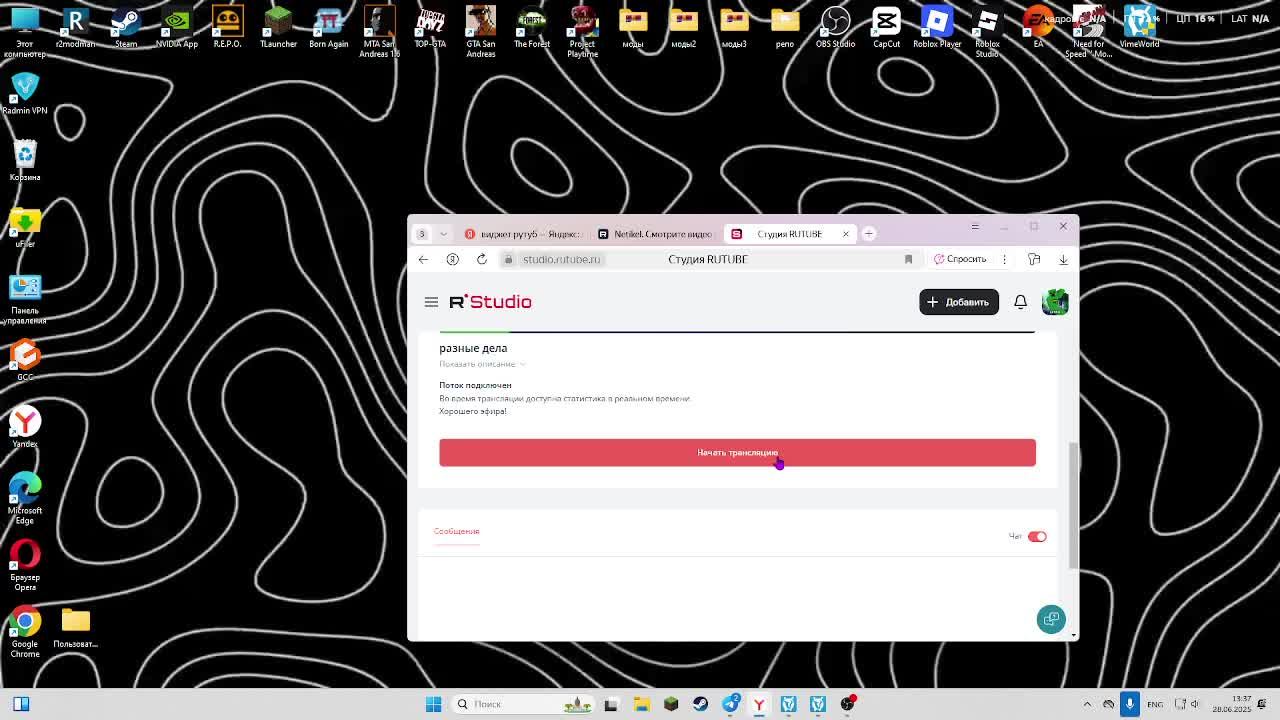1280x720 pixels.
Task: Select the Корзина recycle bin icon
Action: [25, 160]
